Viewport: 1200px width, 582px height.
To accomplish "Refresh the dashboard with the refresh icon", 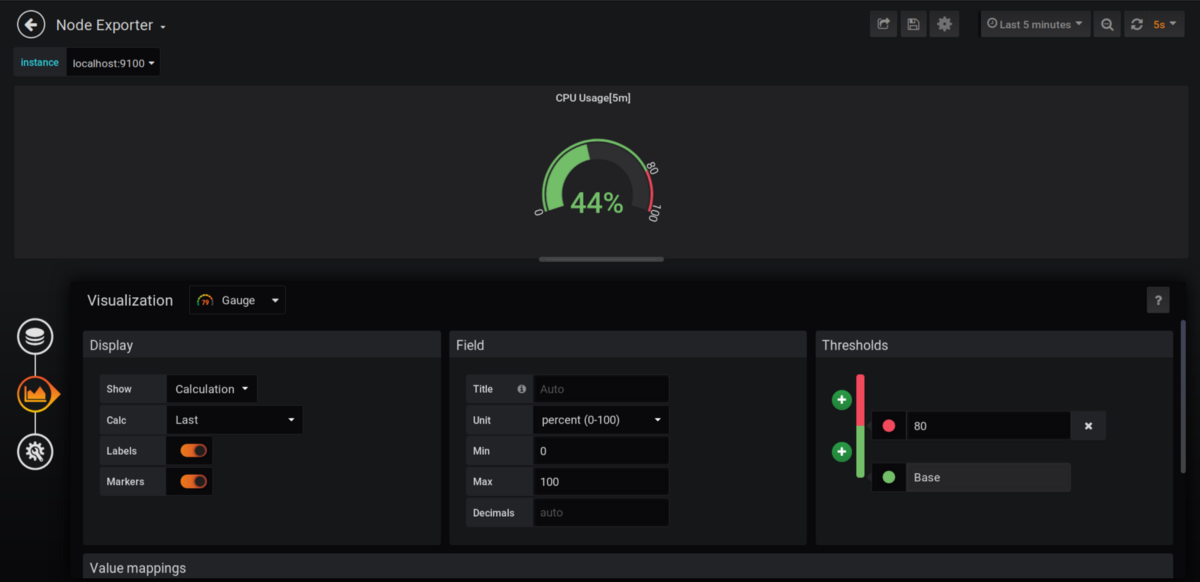I will (x=1136, y=25).
